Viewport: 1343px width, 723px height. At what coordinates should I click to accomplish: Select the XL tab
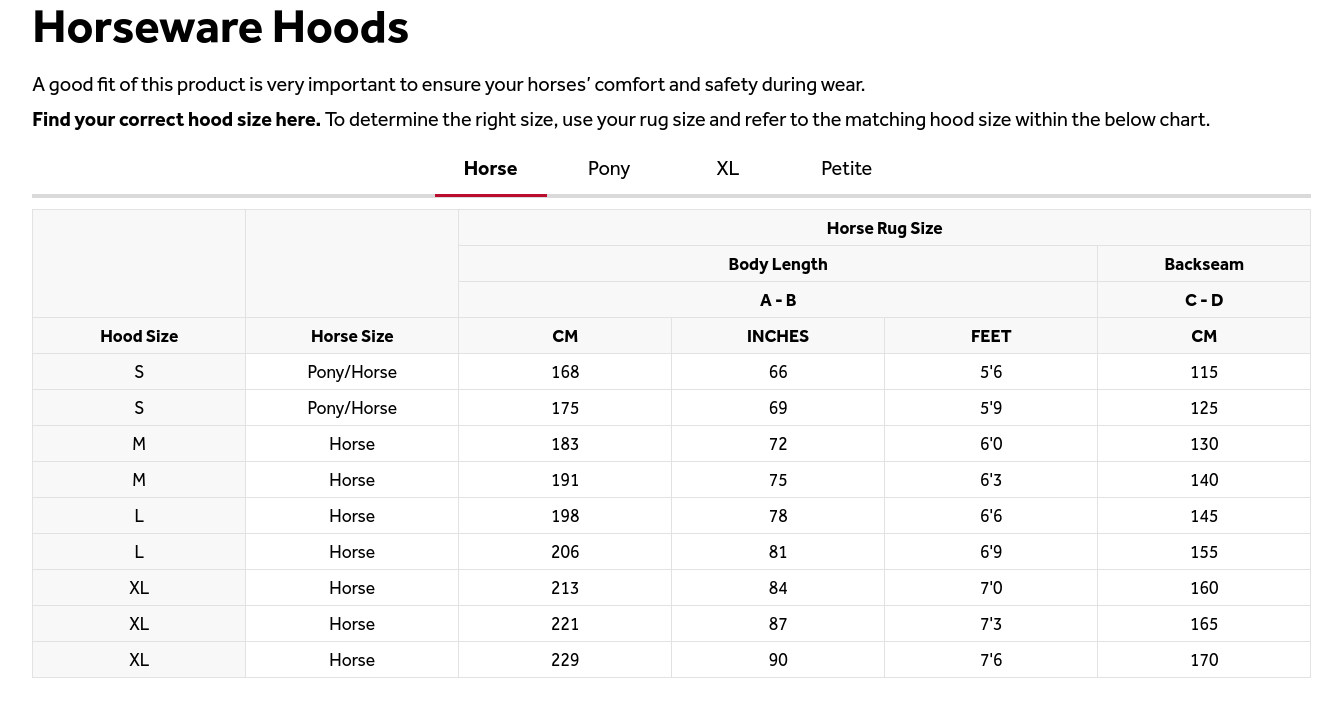pyautogui.click(x=728, y=169)
